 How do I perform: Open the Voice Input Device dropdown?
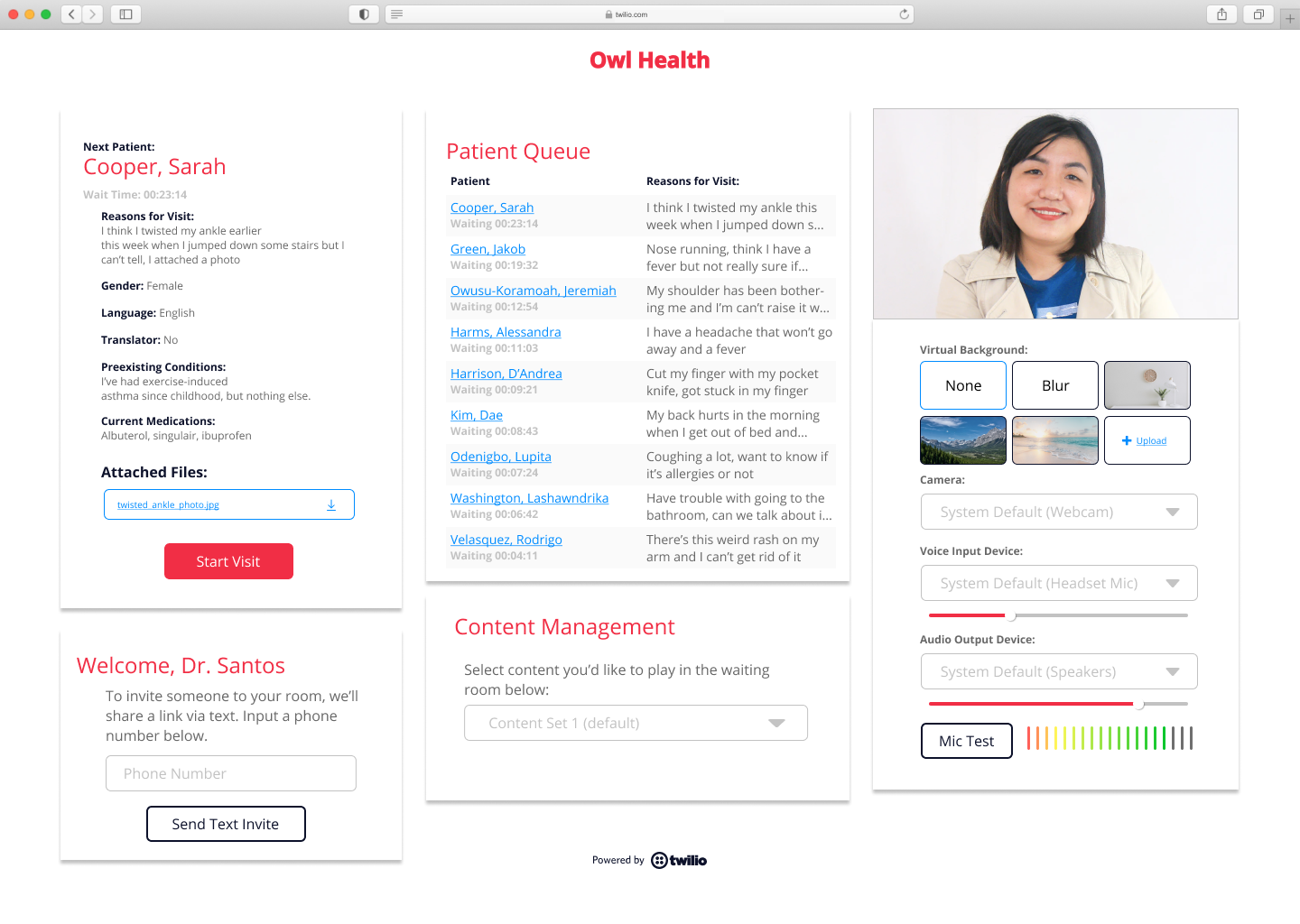[1059, 583]
